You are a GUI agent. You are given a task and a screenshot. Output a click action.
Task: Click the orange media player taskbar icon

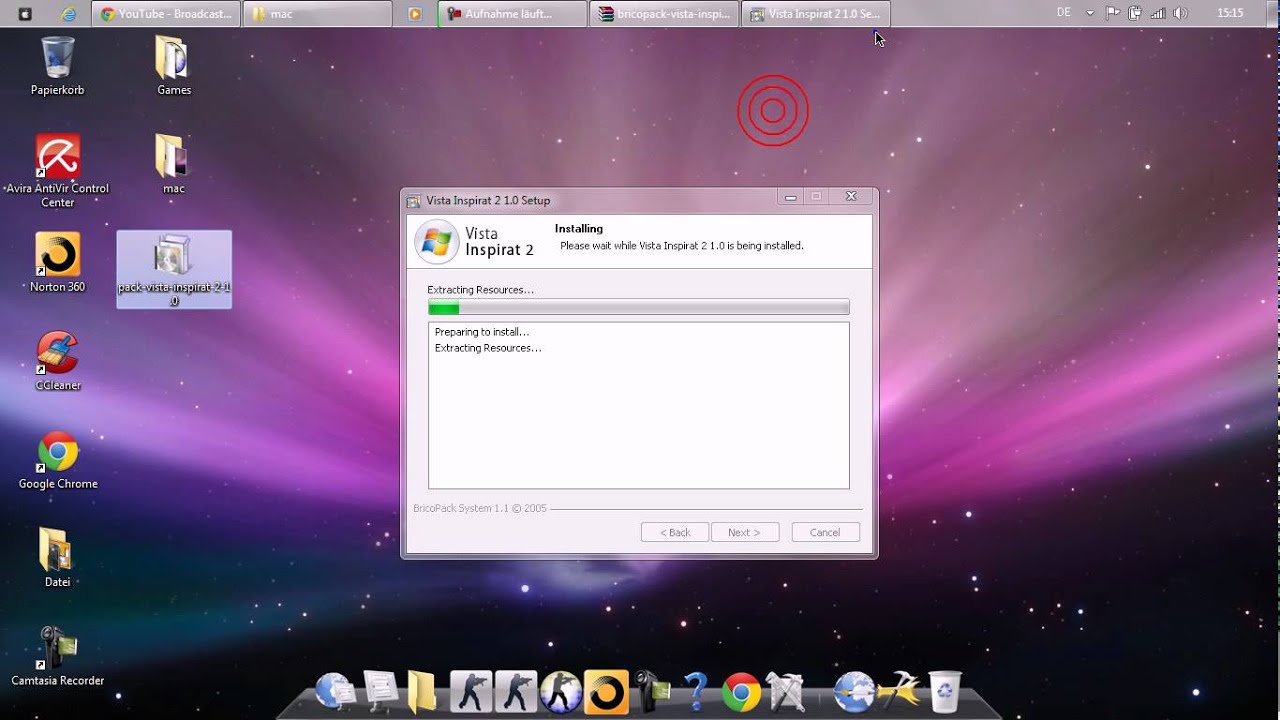pyautogui.click(x=415, y=14)
